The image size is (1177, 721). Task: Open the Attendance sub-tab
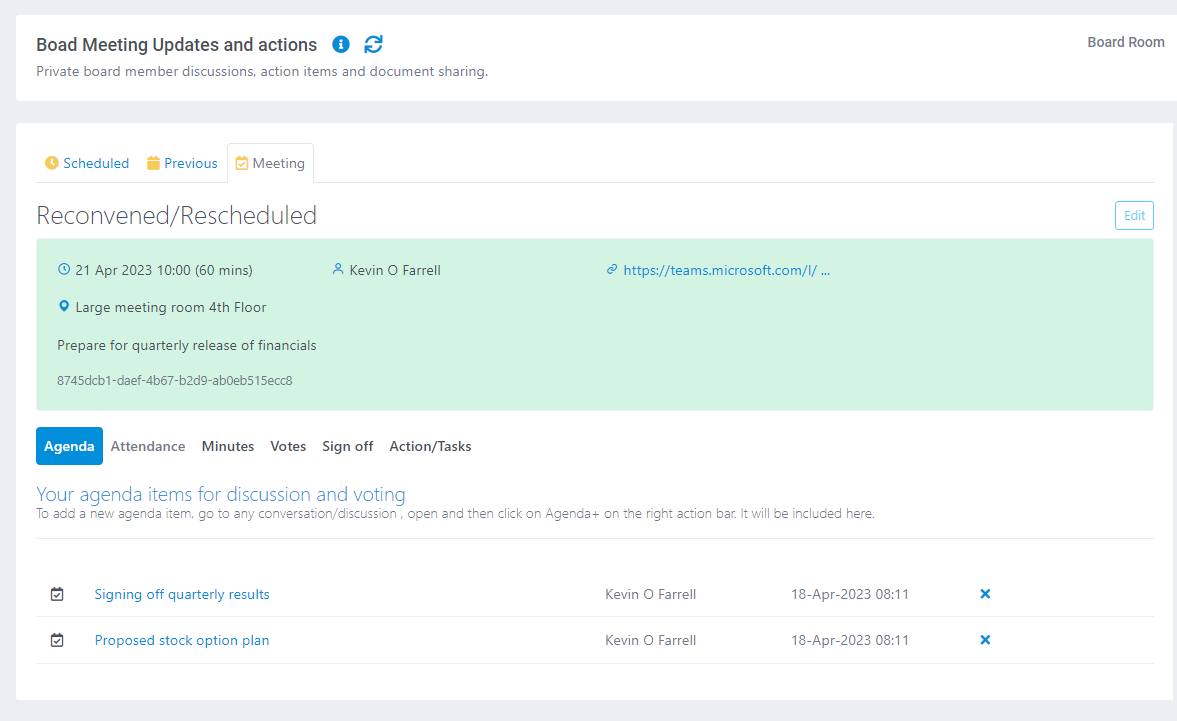coord(148,446)
